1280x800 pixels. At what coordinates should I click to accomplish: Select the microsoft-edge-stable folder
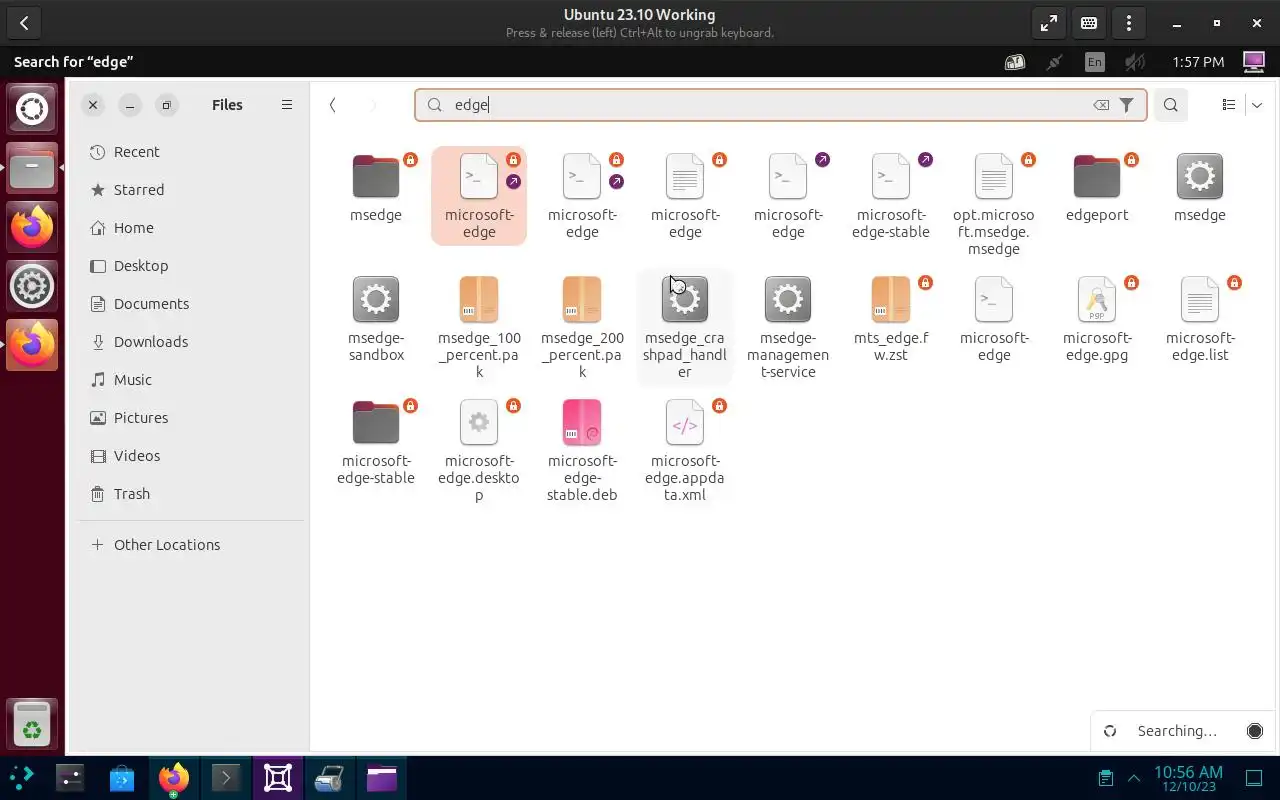click(x=376, y=442)
